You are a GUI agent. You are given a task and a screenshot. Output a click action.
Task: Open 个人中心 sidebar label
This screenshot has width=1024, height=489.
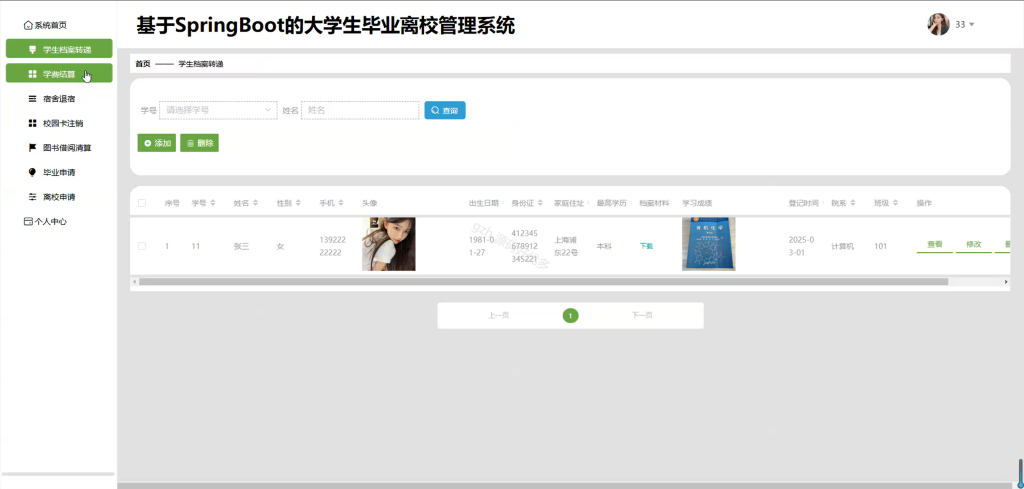pos(50,221)
